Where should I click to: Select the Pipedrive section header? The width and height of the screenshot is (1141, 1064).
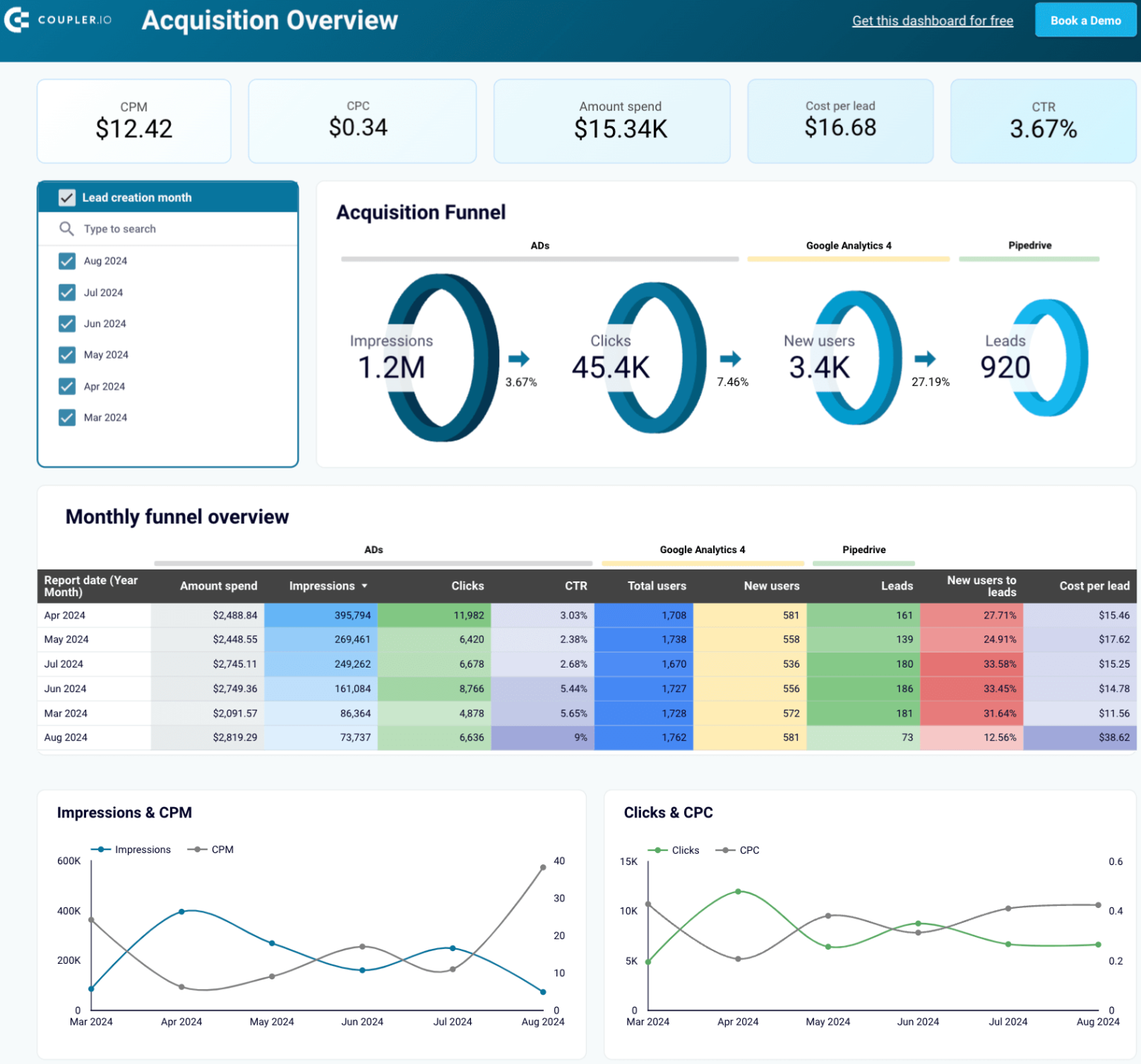coord(1029,246)
